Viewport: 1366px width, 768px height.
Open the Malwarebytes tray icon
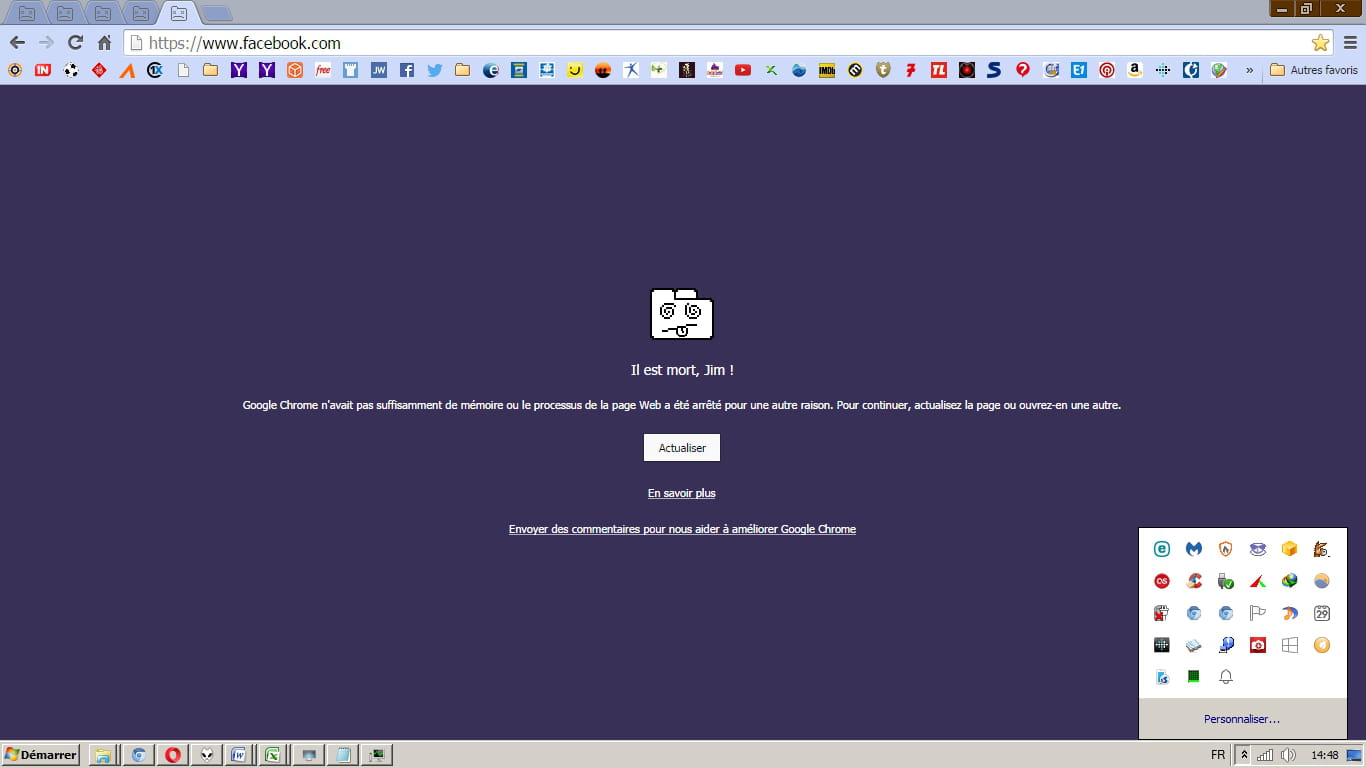[x=1194, y=548]
